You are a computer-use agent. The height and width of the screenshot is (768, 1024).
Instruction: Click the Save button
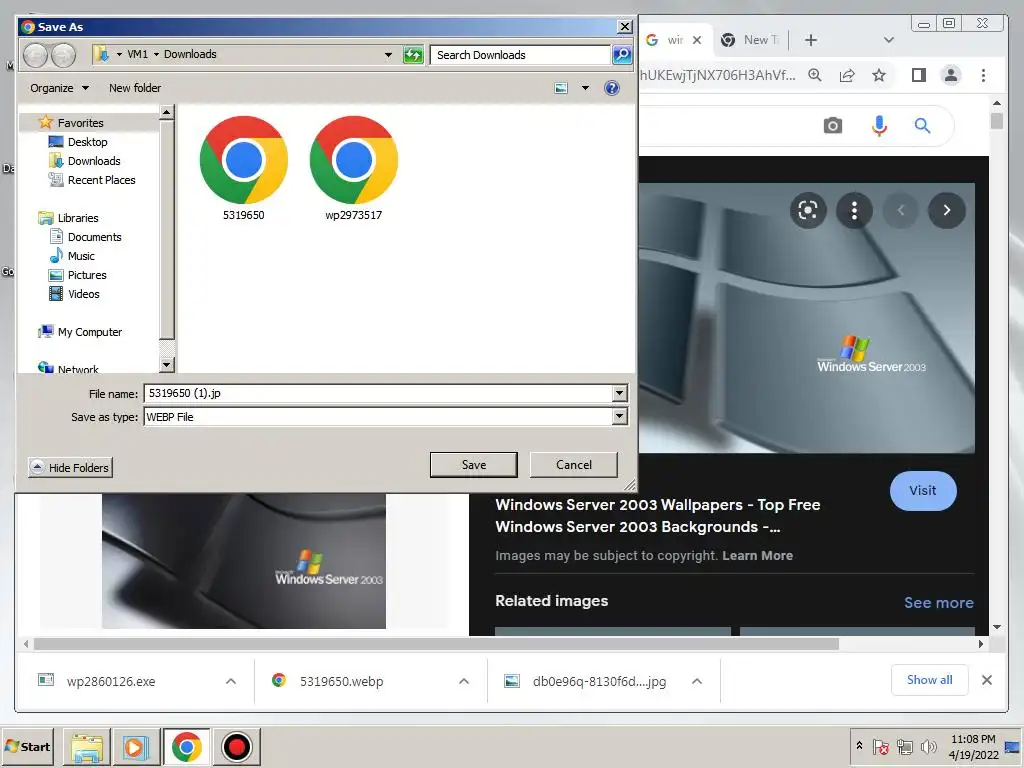click(x=473, y=464)
